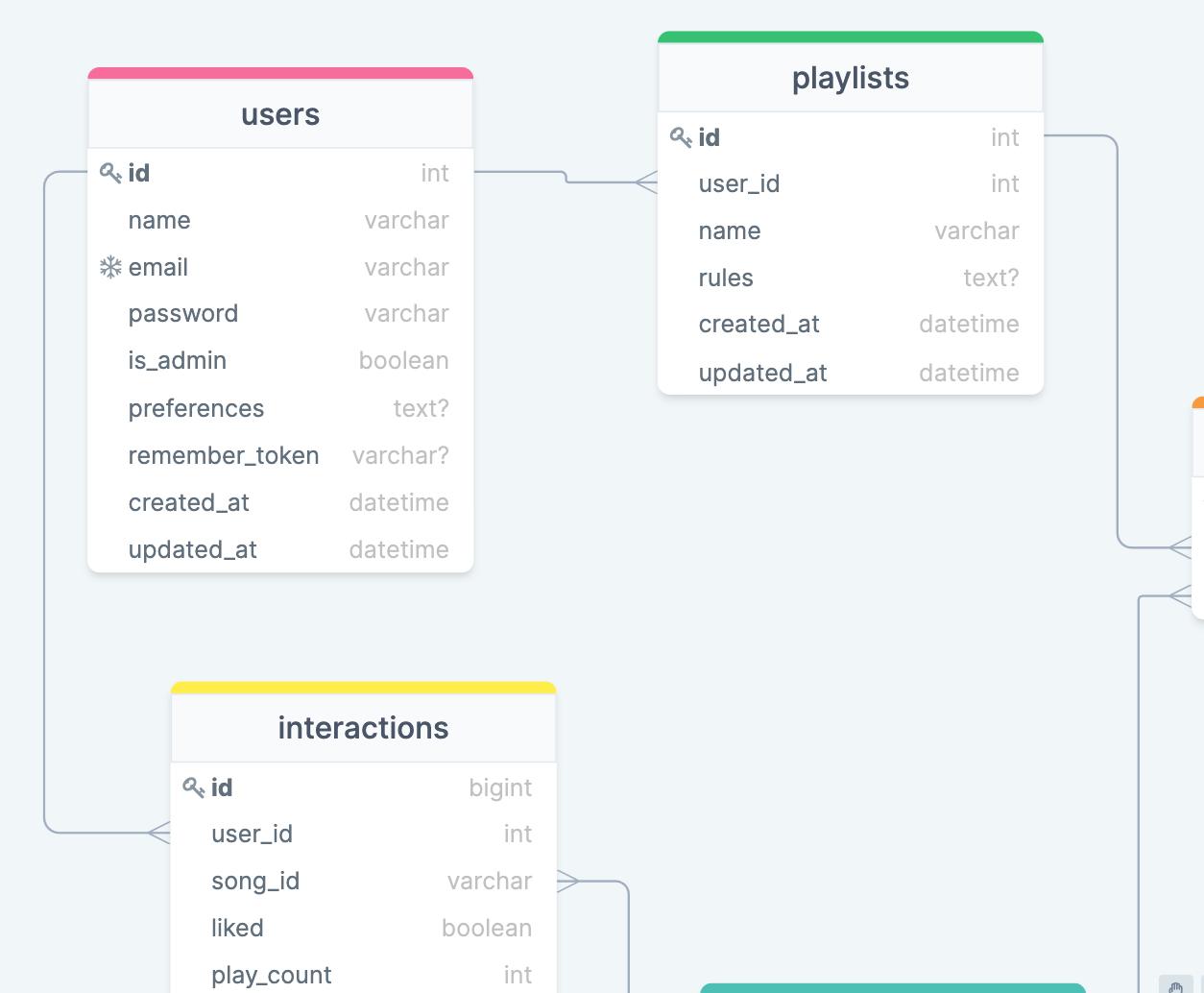This screenshot has width=1204, height=993.
Task: Click the is_admin row in users
Action: (x=178, y=360)
